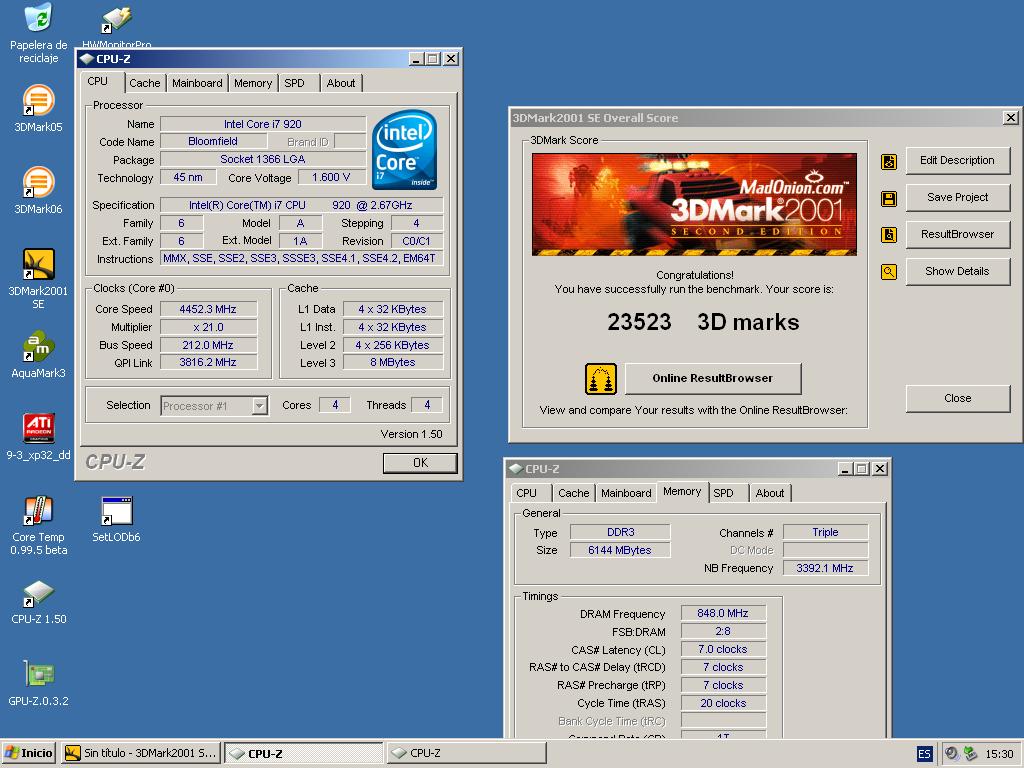Click Close in the 3DMark2001 score dialog
1024x768 pixels.
tap(957, 398)
